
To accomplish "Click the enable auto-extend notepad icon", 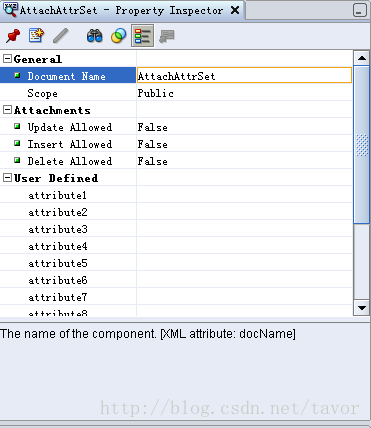I will point(36,35).
